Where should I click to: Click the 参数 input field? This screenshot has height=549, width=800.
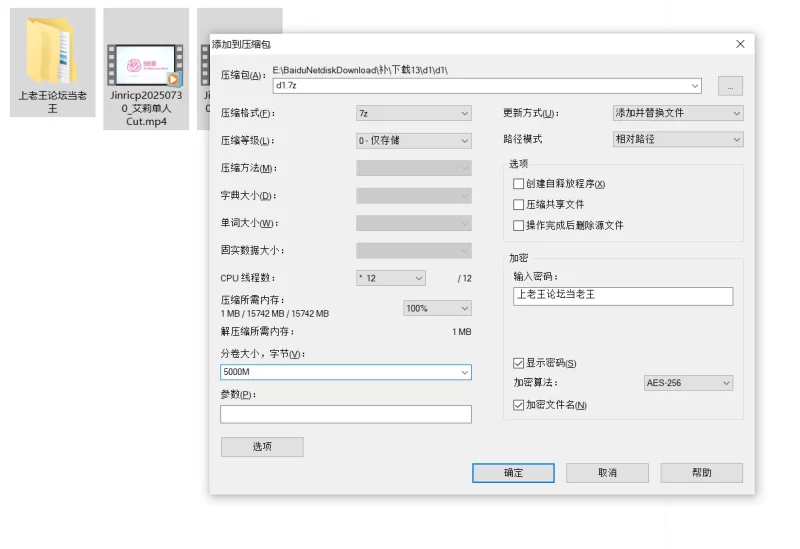[x=346, y=414]
